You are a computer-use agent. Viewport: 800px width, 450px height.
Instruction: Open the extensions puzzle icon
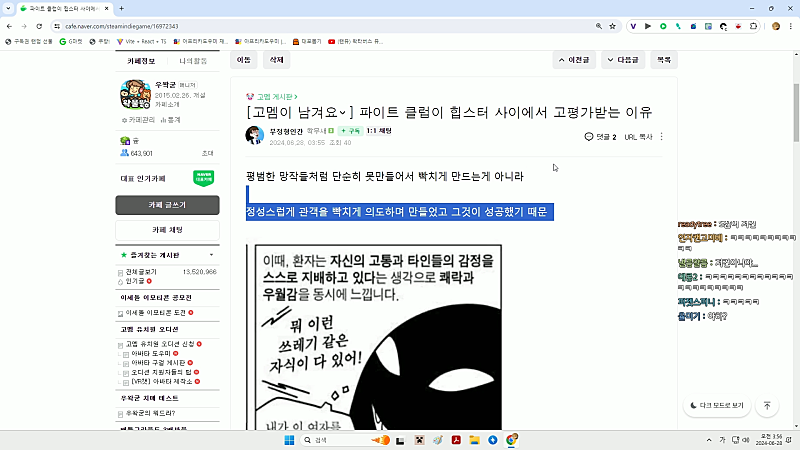[x=754, y=26]
